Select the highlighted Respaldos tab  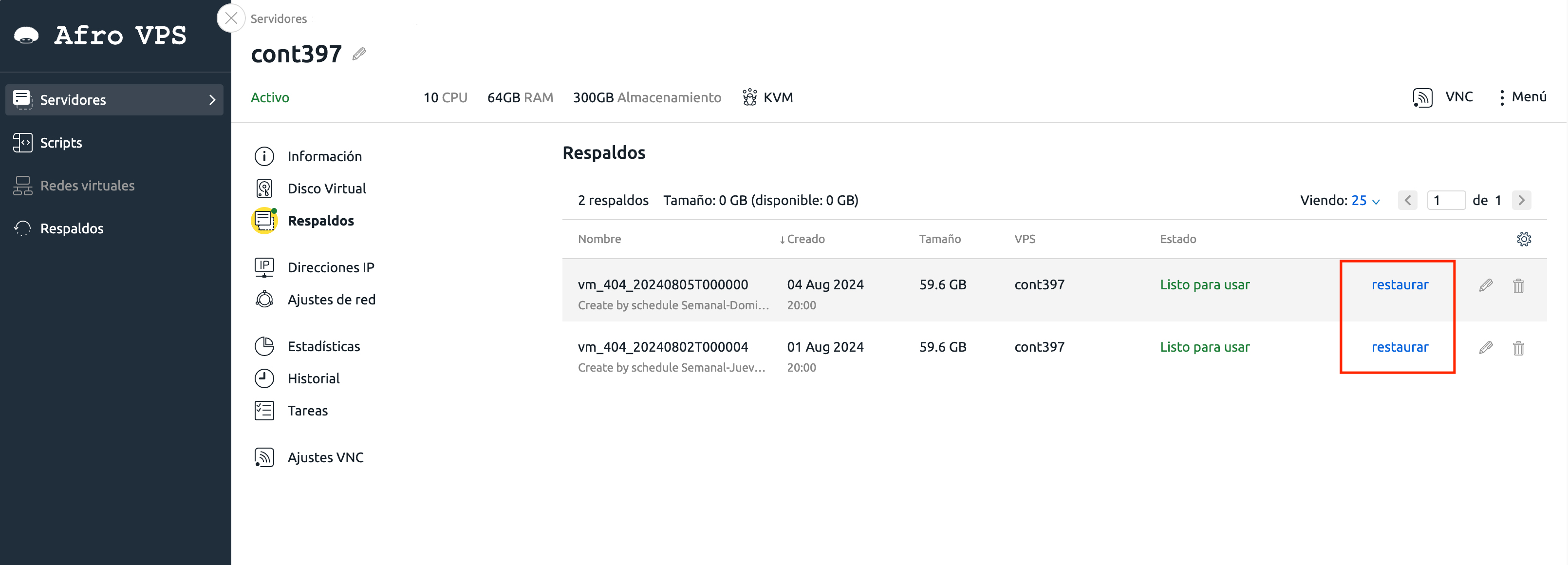321,221
